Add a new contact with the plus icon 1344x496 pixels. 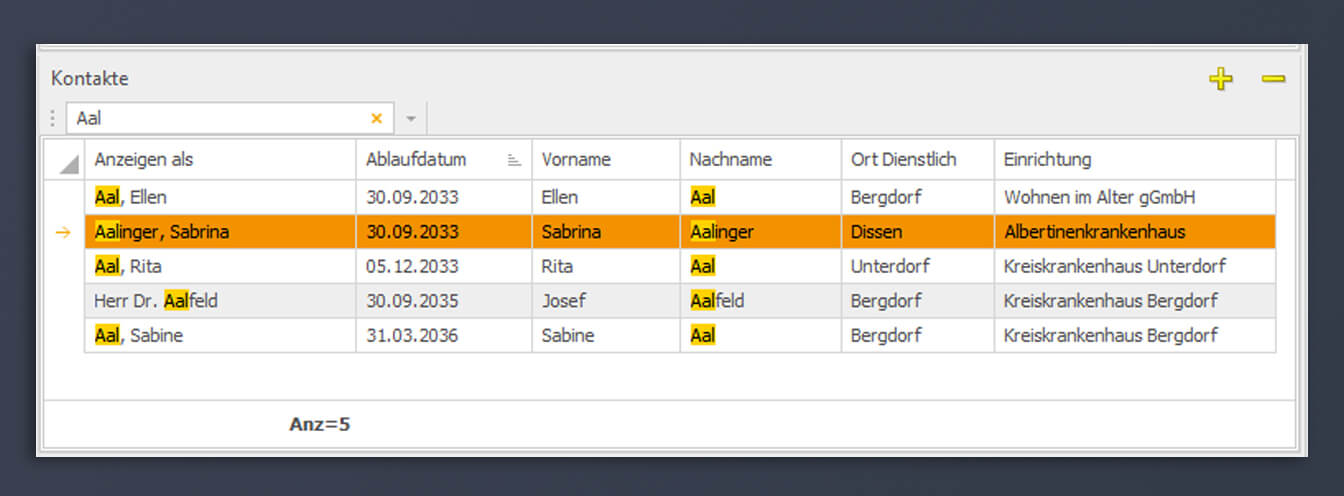click(x=1220, y=79)
